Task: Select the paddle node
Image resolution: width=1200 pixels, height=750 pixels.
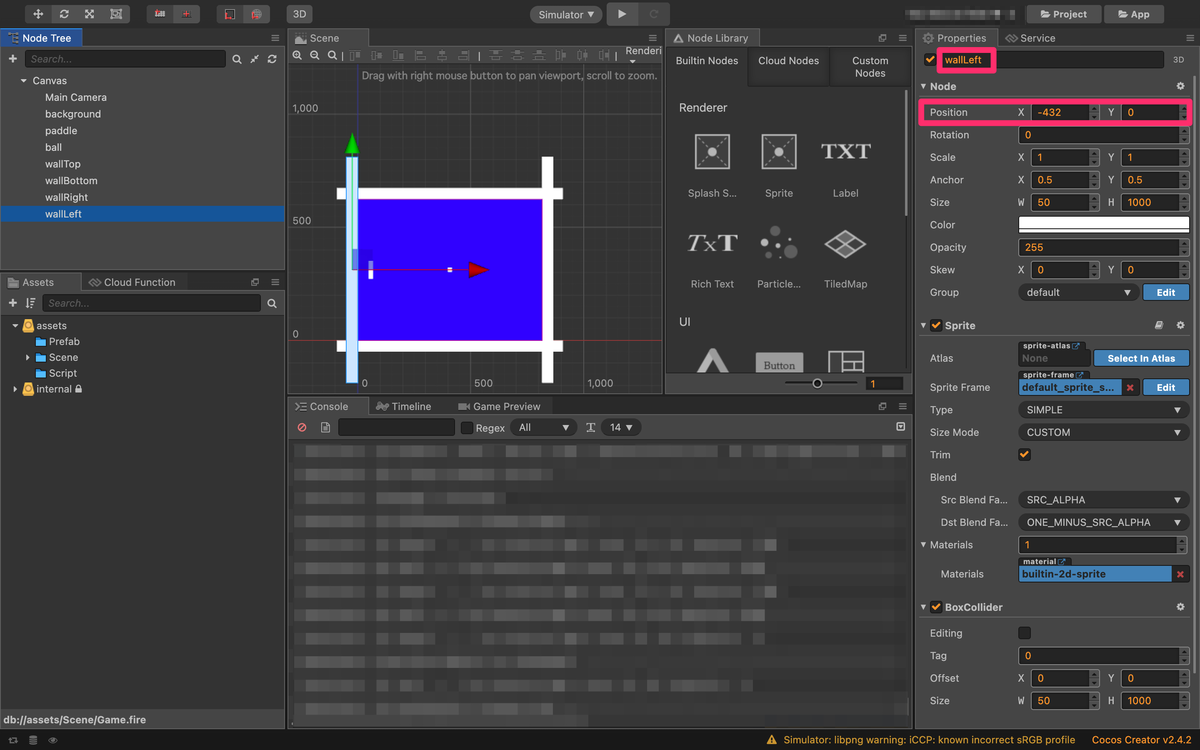Action: [x=61, y=131]
